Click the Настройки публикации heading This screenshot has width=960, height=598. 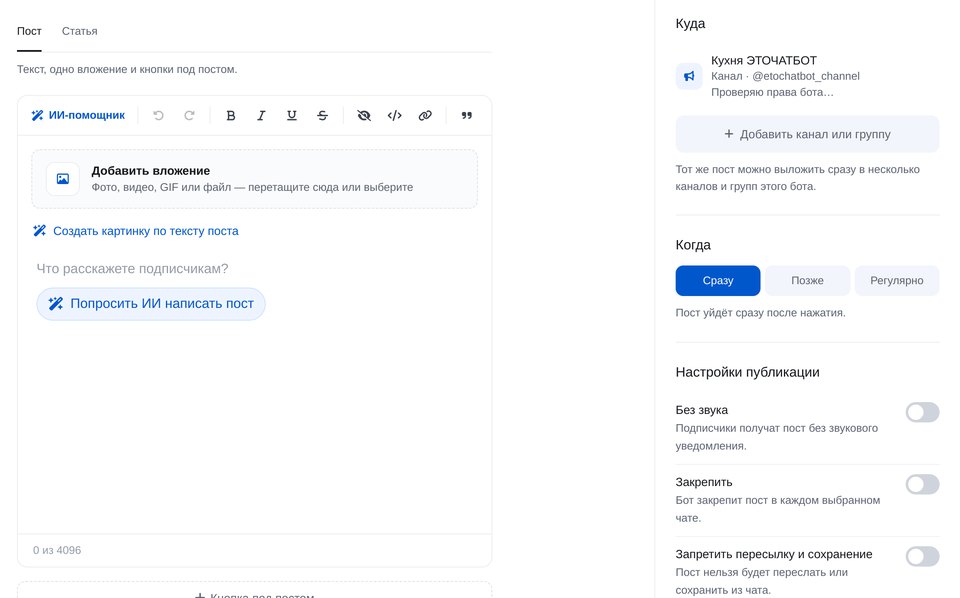(x=748, y=372)
